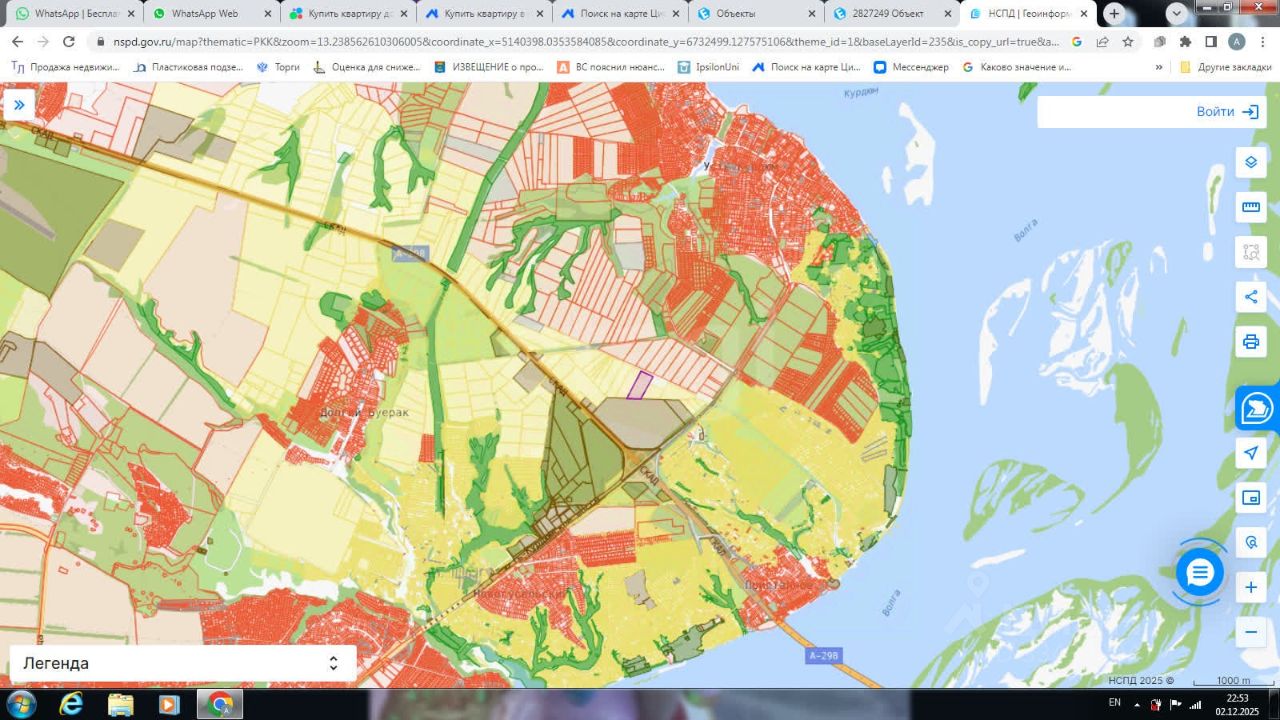Viewport: 1280px width, 720px height.
Task: Bookmark this page with star icon
Action: click(1128, 42)
